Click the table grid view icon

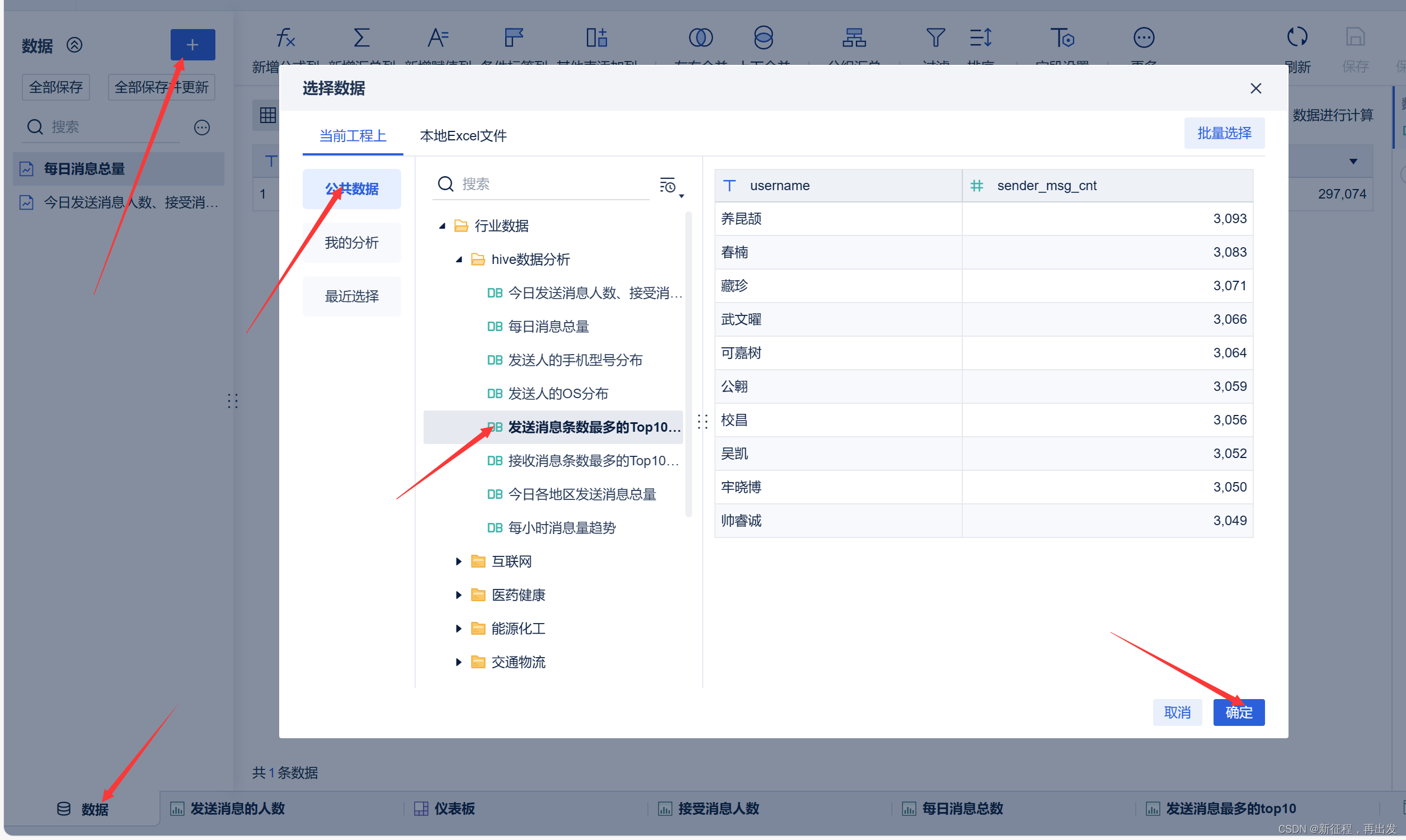[268, 115]
